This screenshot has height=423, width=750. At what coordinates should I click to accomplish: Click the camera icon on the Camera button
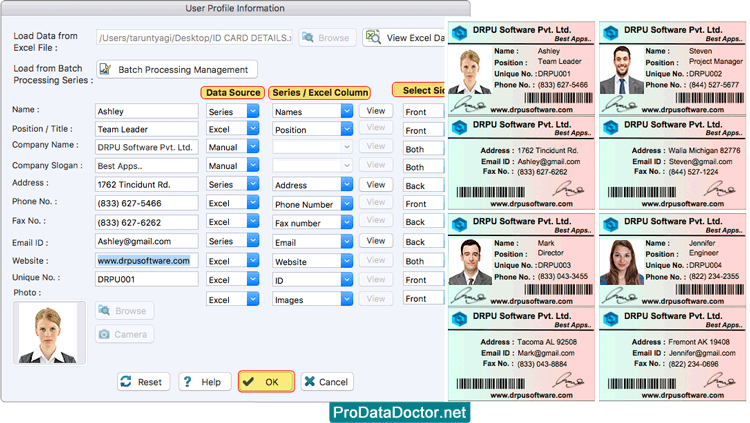point(104,334)
